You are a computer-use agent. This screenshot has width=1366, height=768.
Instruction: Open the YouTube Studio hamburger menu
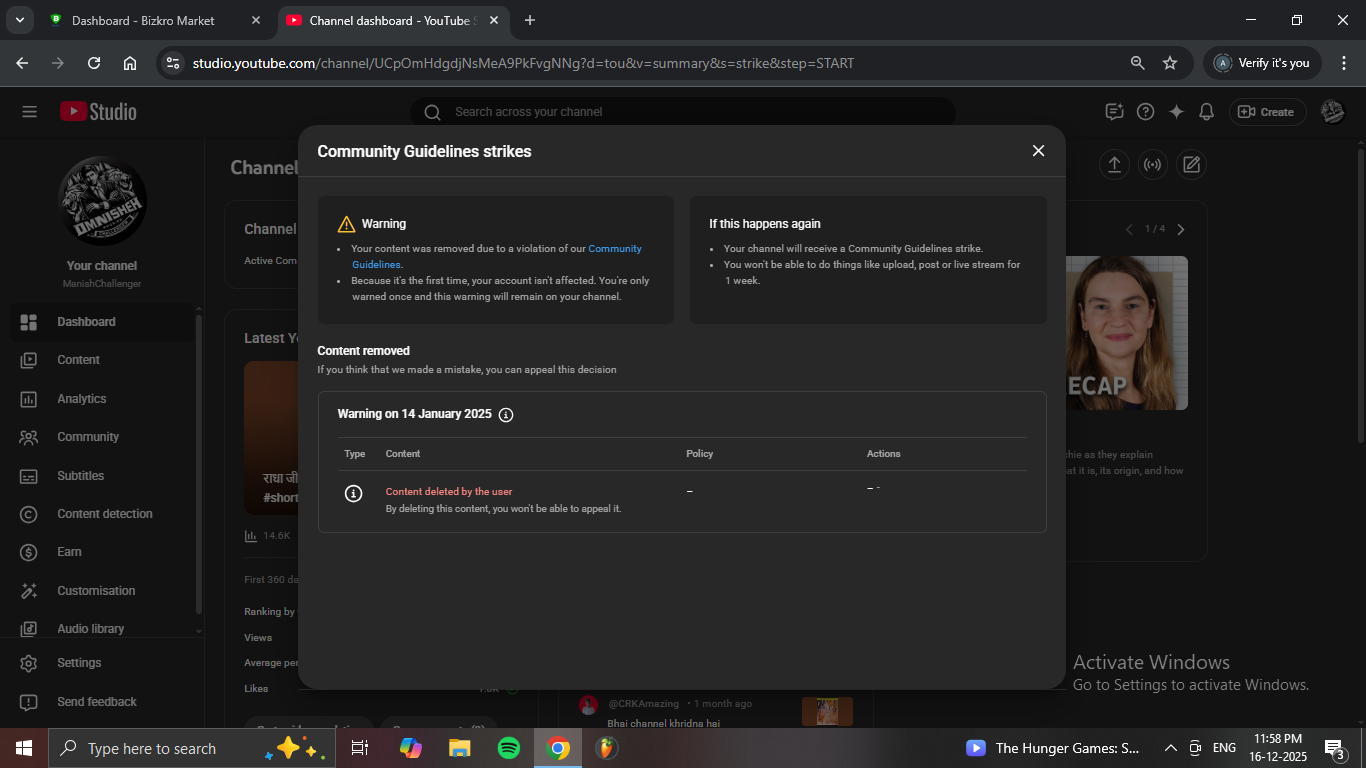(29, 112)
